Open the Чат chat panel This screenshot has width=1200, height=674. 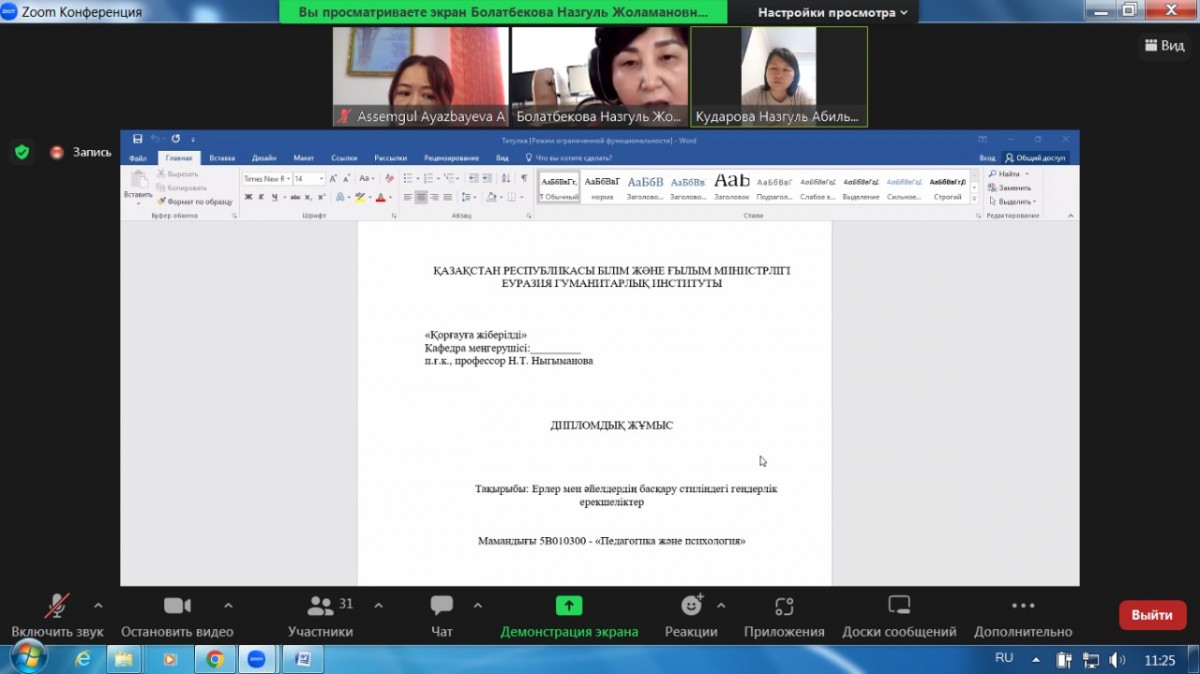[x=441, y=606]
